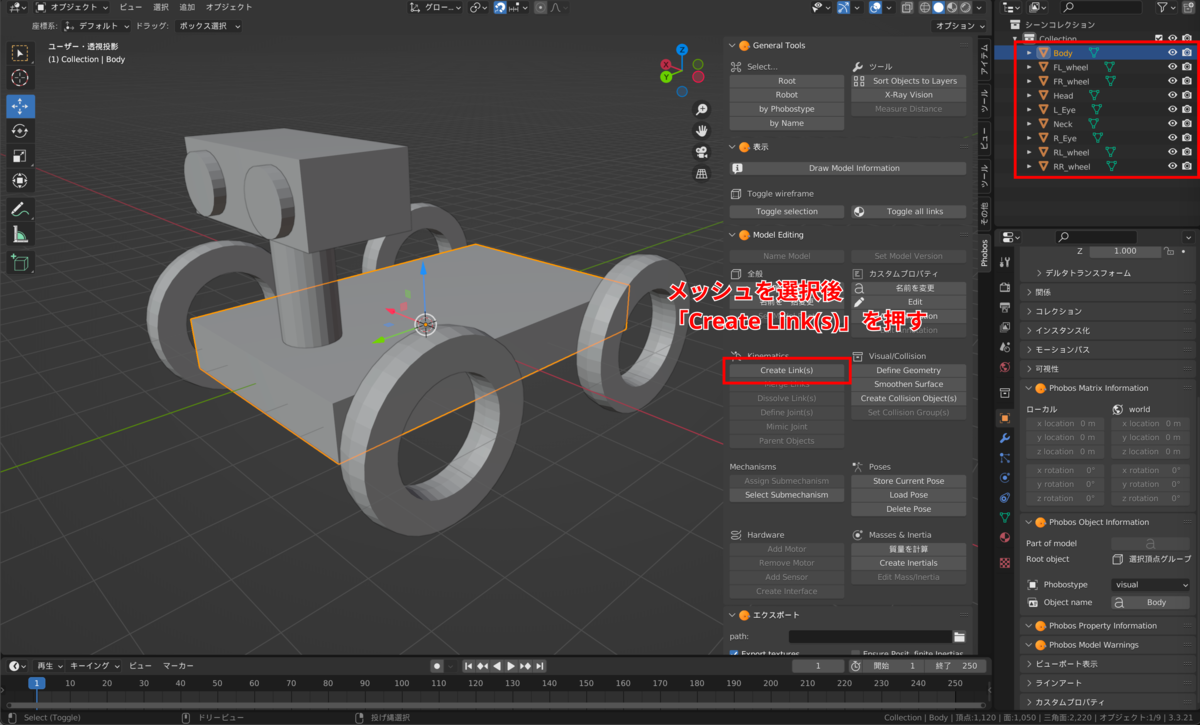Collapse Phobos Matrix Information panel
This screenshot has height=725, width=1200.
tap(1029, 388)
